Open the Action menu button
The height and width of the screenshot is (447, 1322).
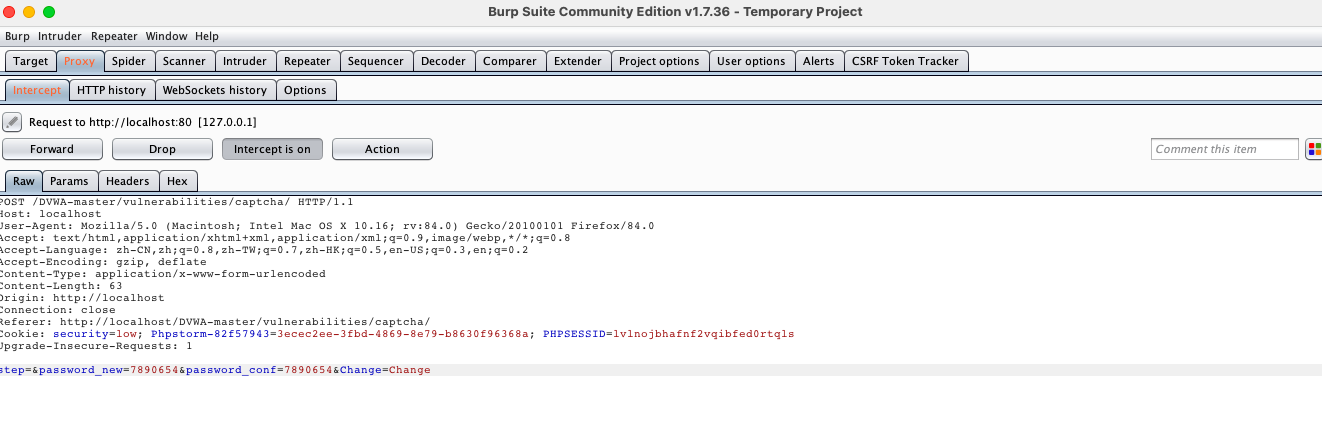382,149
